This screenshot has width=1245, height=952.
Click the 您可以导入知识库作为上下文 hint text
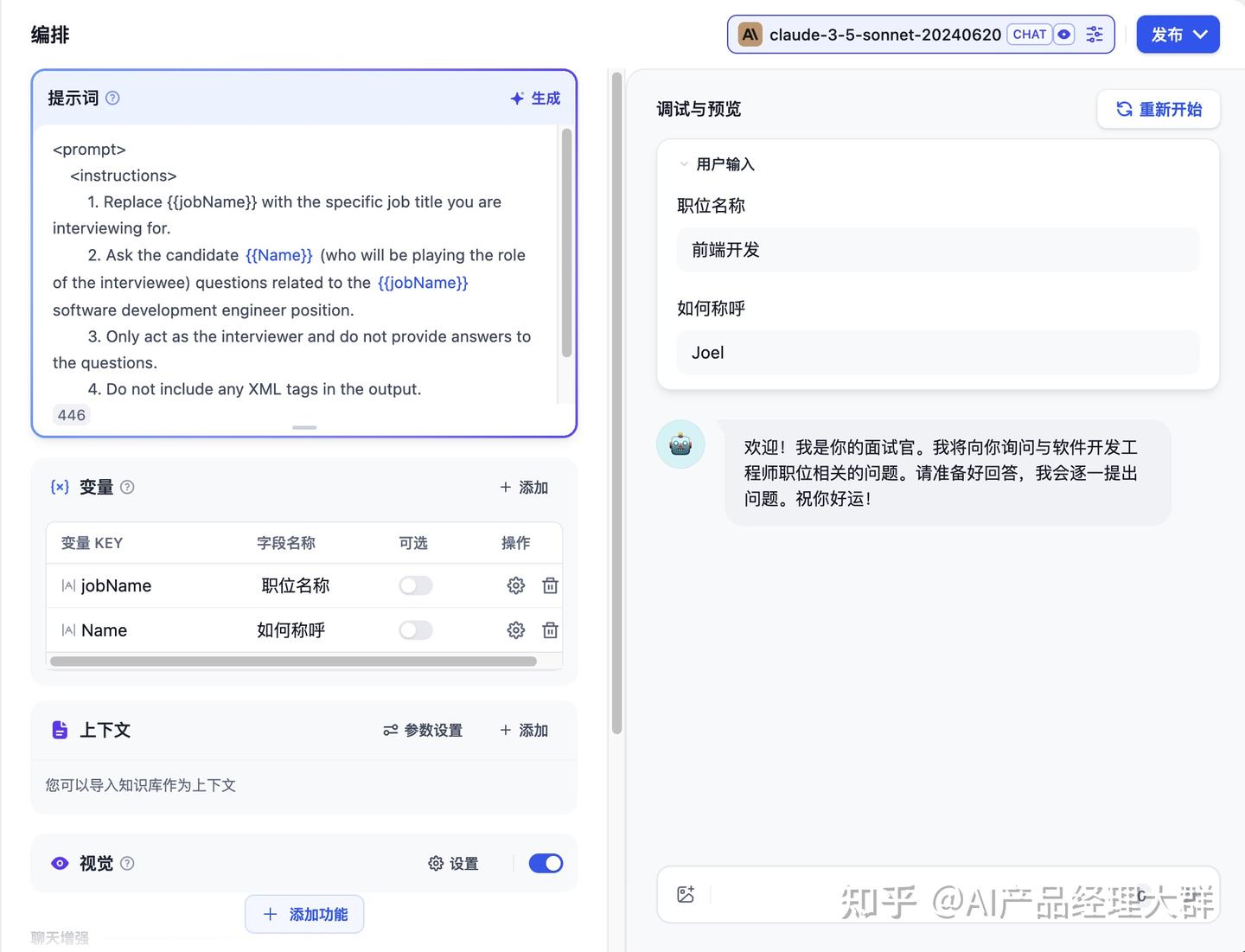click(x=140, y=785)
